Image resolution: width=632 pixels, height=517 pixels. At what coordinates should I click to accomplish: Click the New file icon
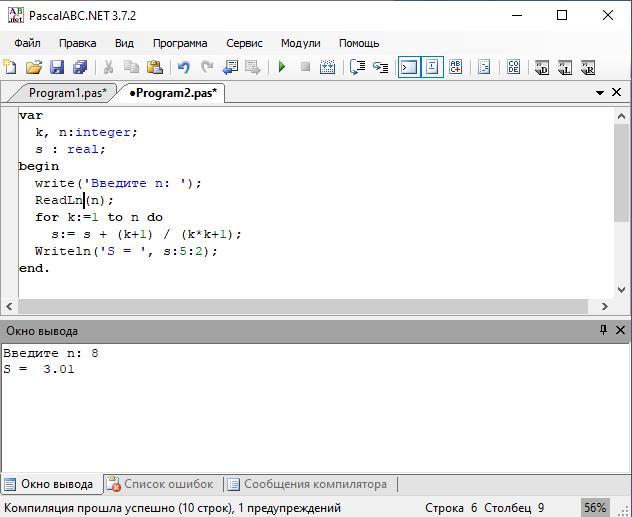tap(10, 67)
